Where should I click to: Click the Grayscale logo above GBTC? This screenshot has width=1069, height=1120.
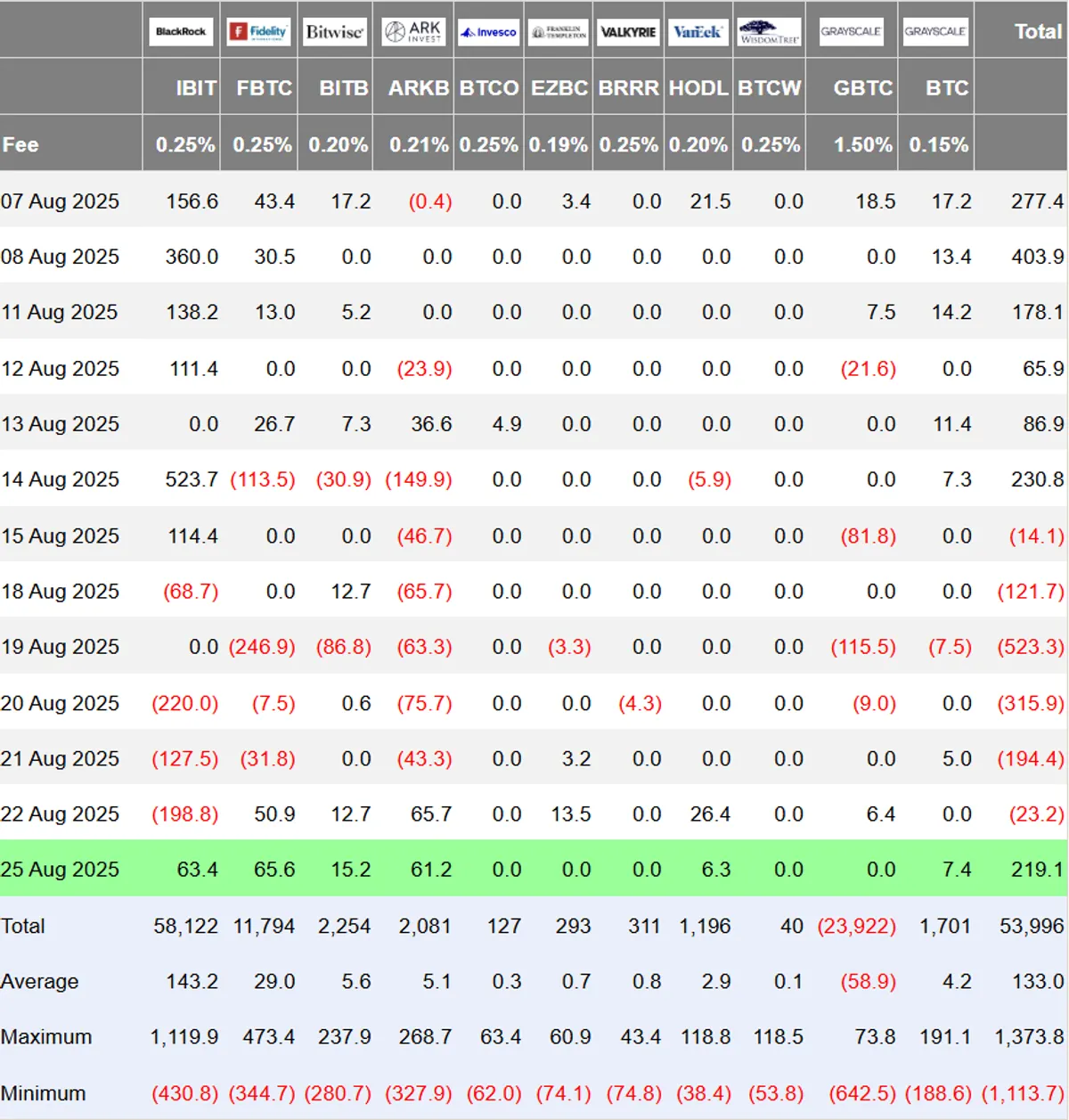pos(852,31)
